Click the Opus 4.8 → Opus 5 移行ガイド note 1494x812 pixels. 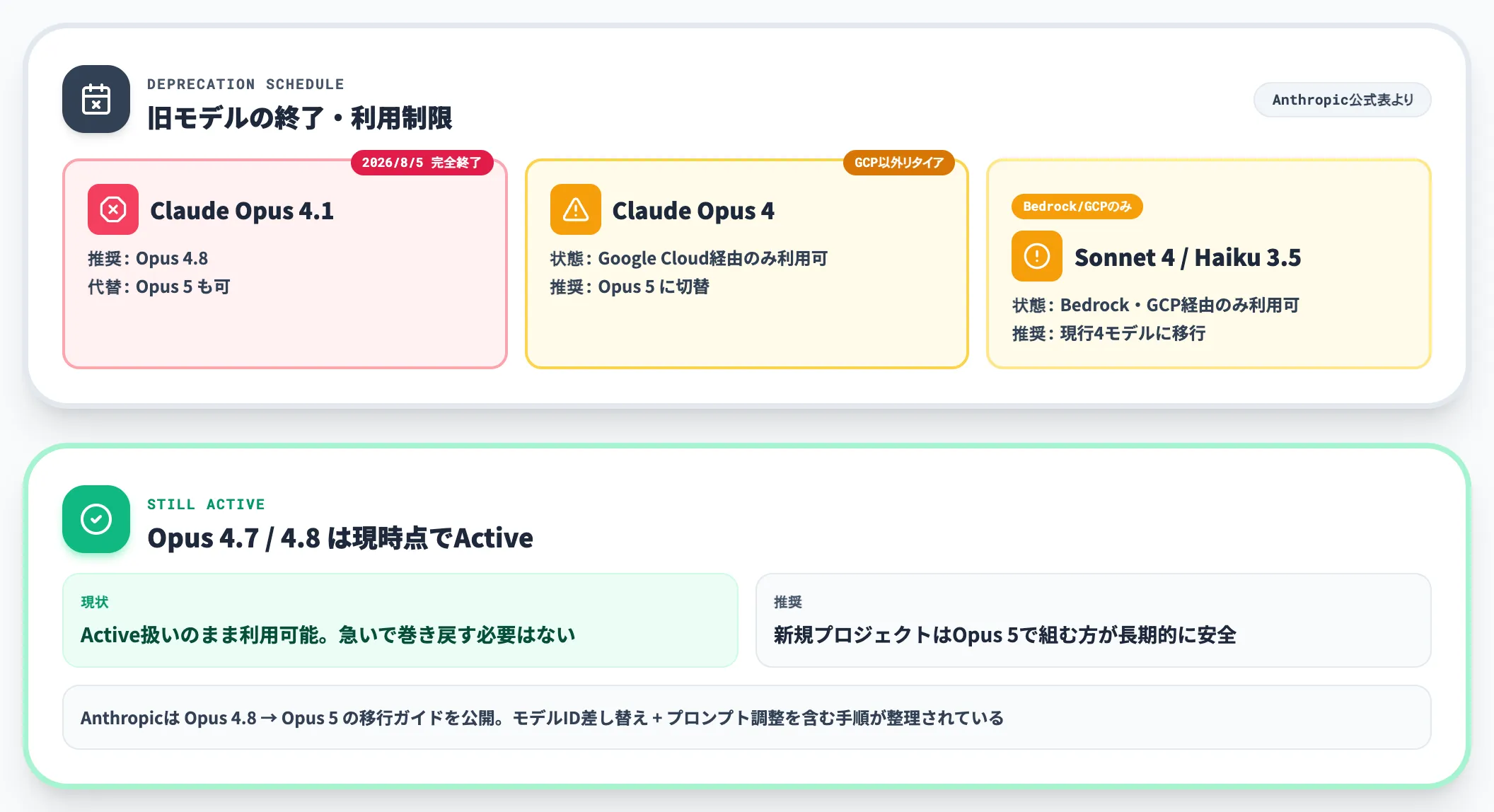pos(747,717)
